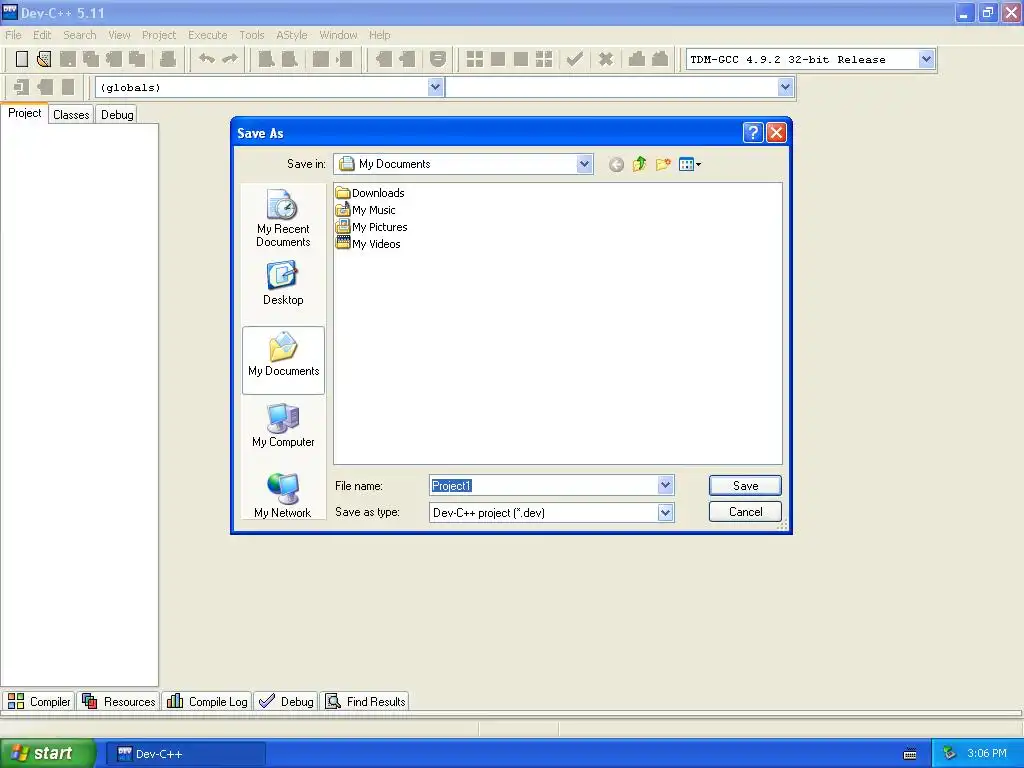Viewport: 1024px width, 768px height.
Task: Click the Save file toolbar icon
Action: point(67,59)
